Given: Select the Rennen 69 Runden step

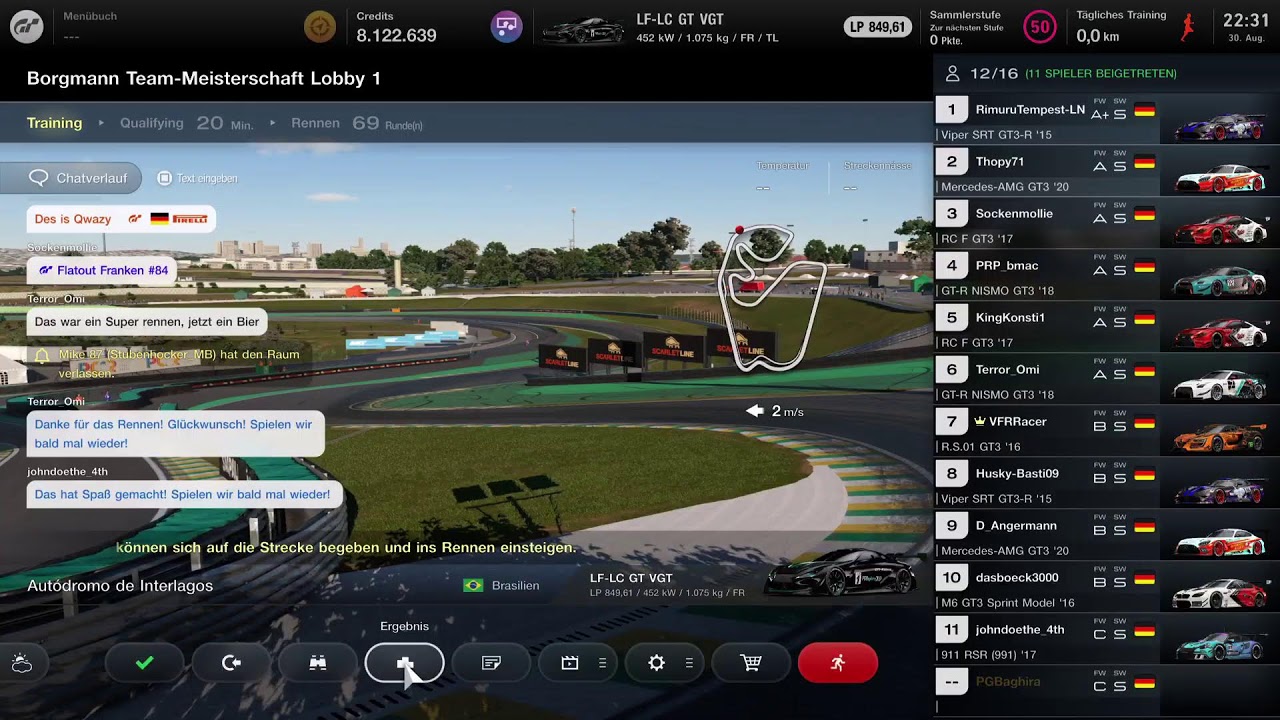Looking at the screenshot, I should tap(356, 123).
